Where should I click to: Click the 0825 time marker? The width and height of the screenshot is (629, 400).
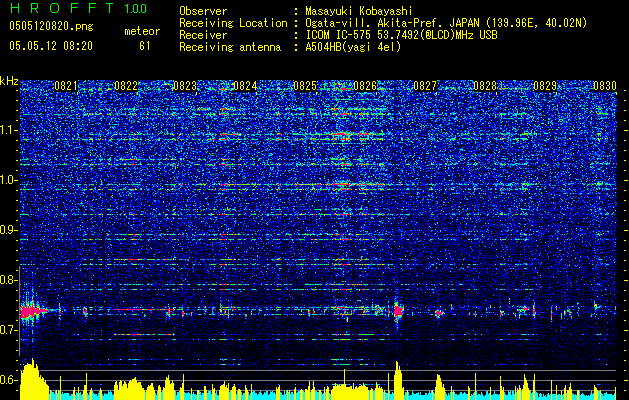coord(305,86)
